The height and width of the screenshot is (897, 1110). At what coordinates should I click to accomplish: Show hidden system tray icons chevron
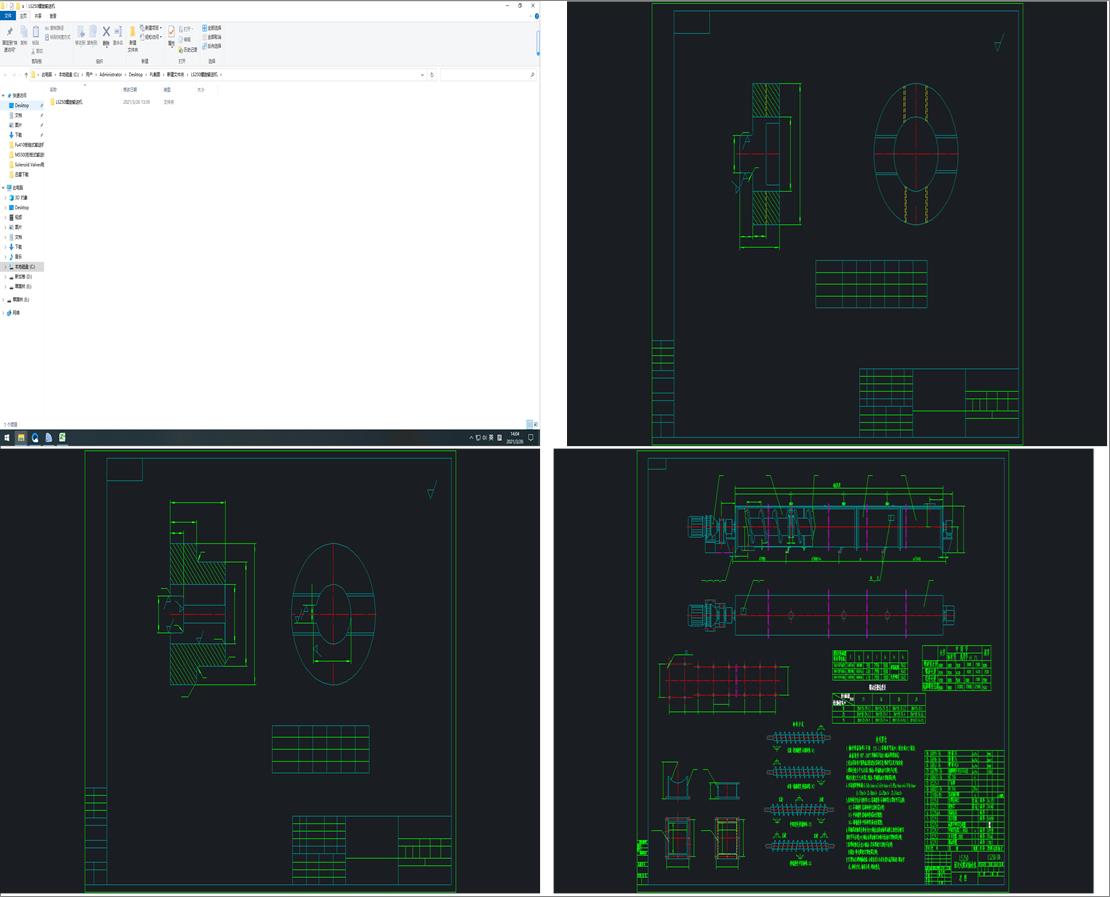(471, 438)
